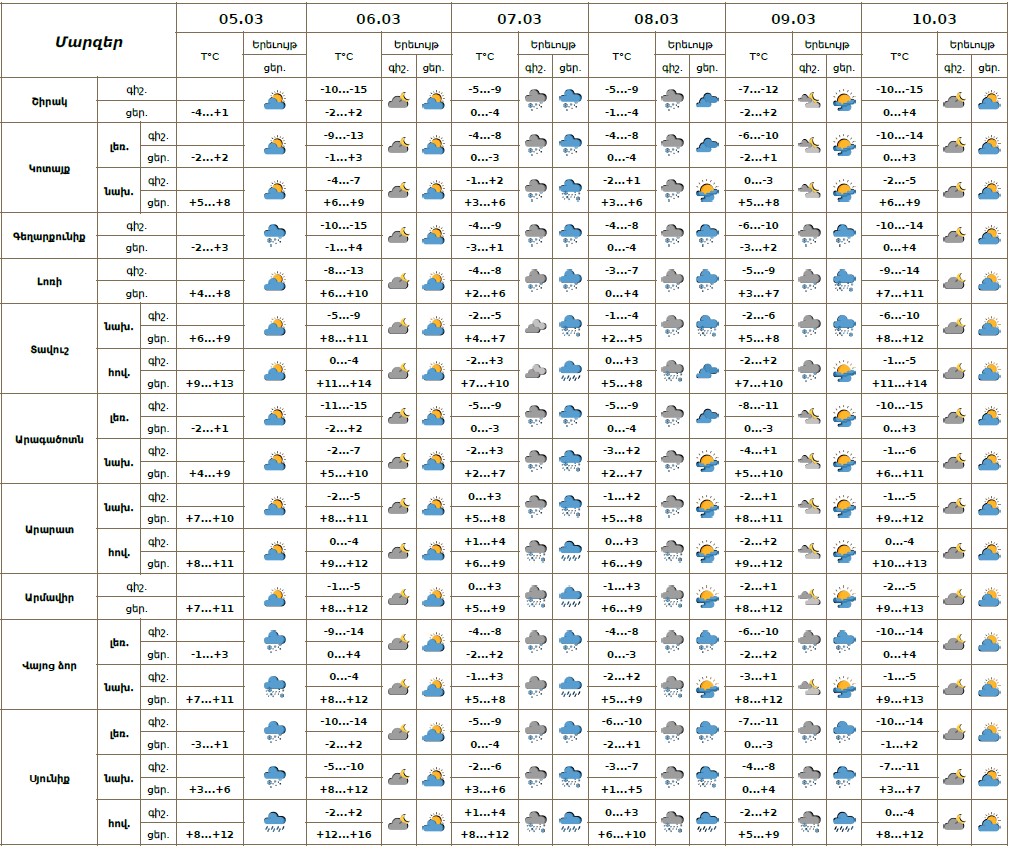Select the 05.03 date column header

240,19
